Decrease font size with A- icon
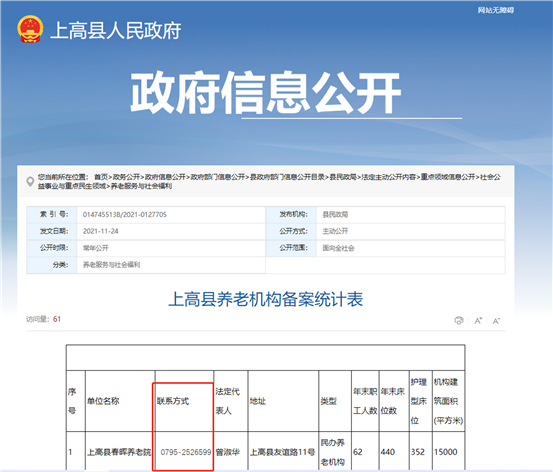553x472 pixels. pyautogui.click(x=496, y=321)
